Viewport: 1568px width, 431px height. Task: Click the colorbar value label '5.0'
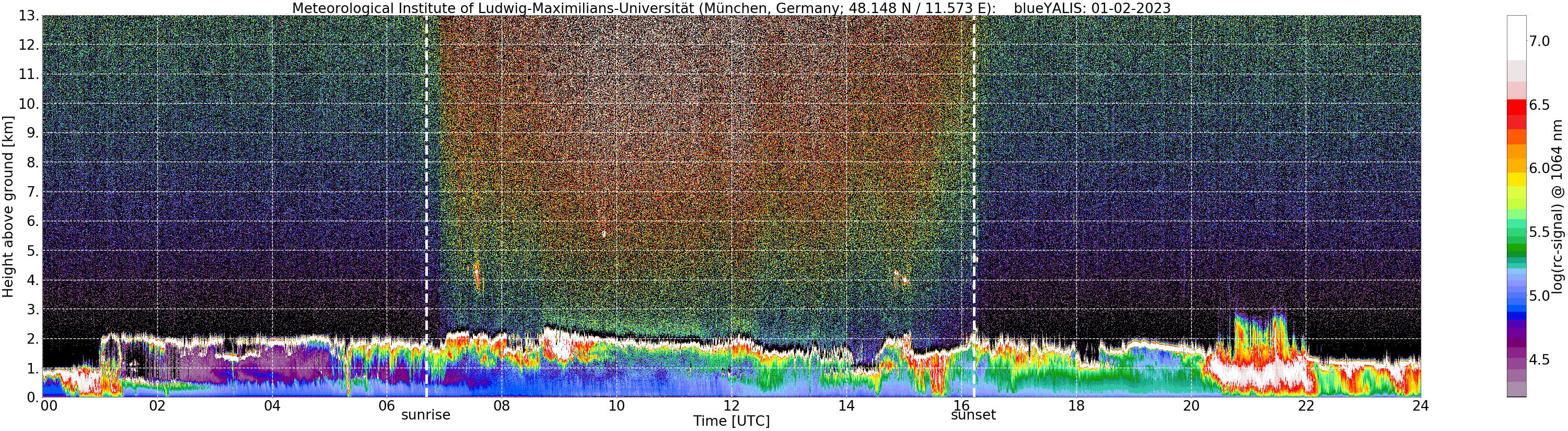tap(1539, 296)
